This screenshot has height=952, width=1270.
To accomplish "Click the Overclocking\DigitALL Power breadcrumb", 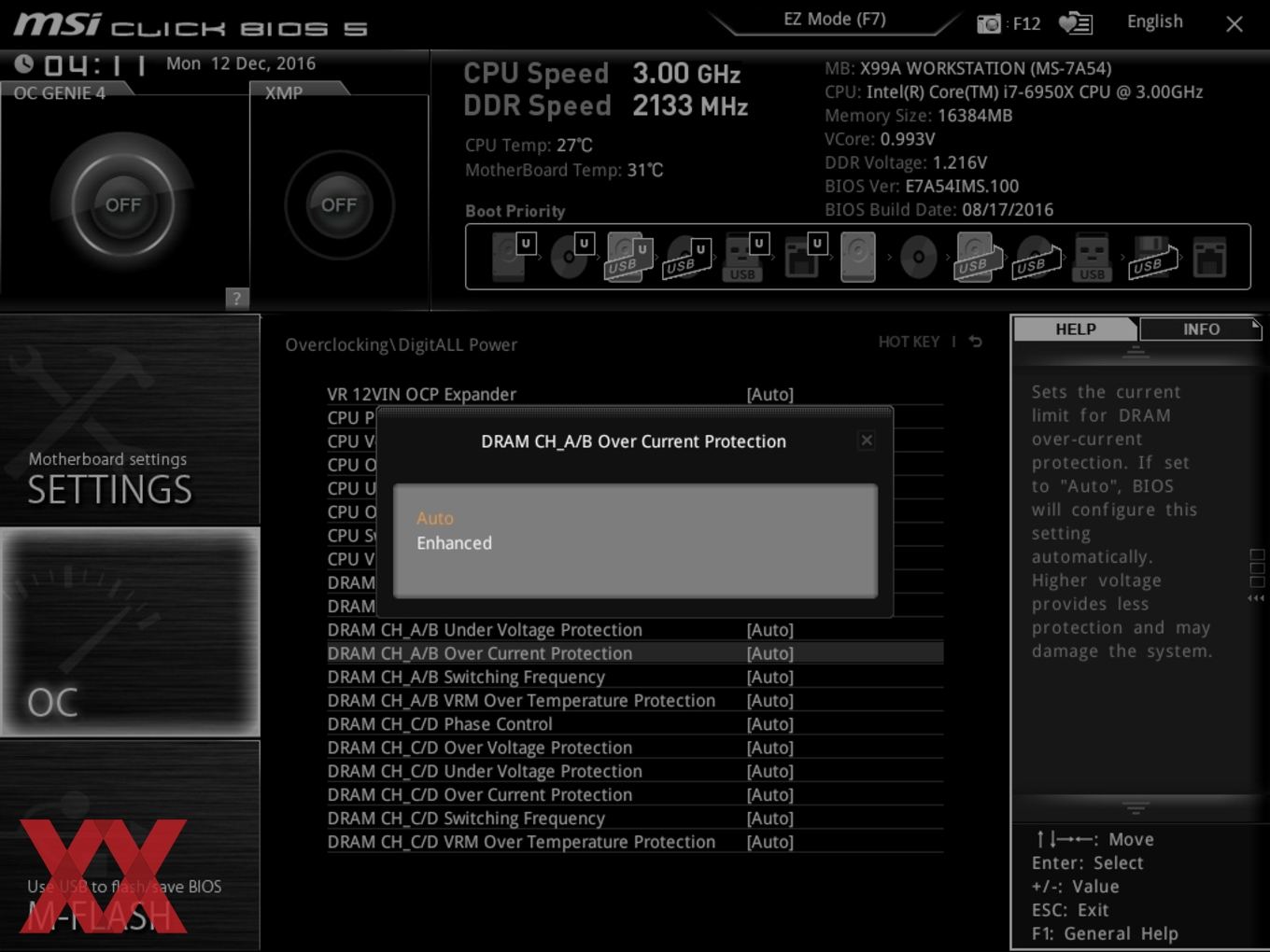I will (x=401, y=344).
